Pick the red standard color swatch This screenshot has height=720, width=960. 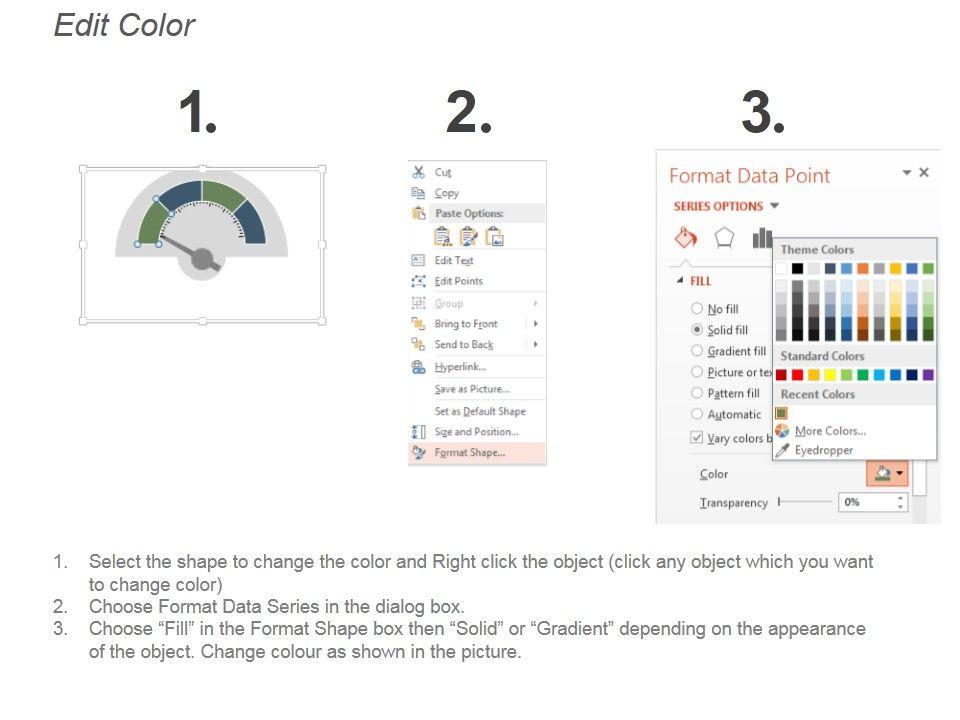797,375
